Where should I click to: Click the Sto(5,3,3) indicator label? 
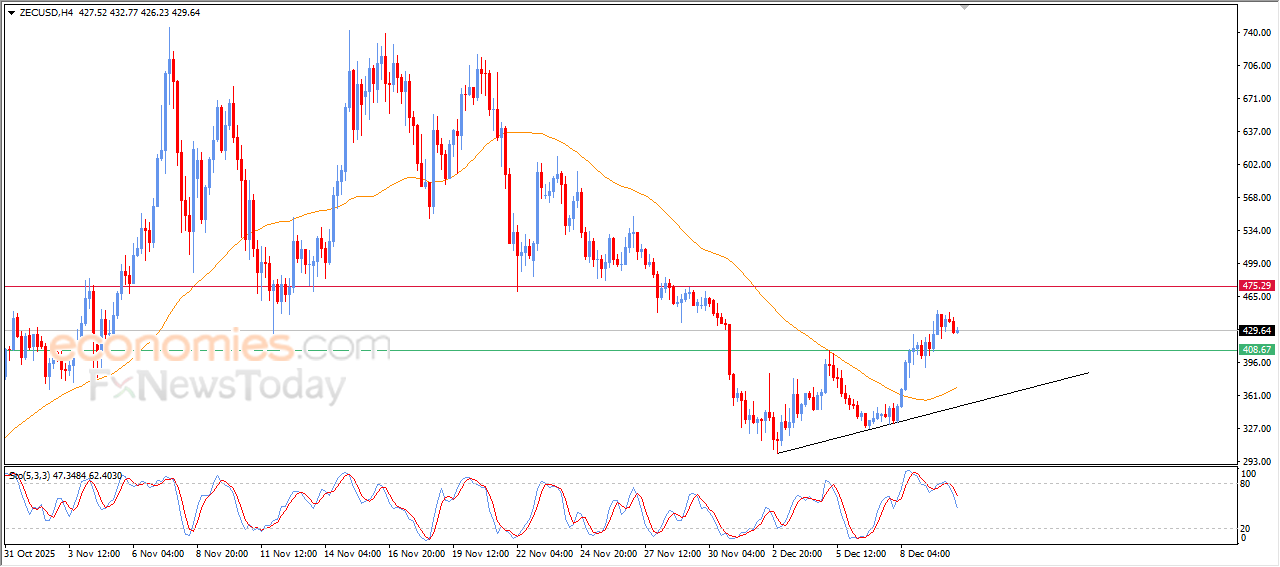tap(30, 476)
